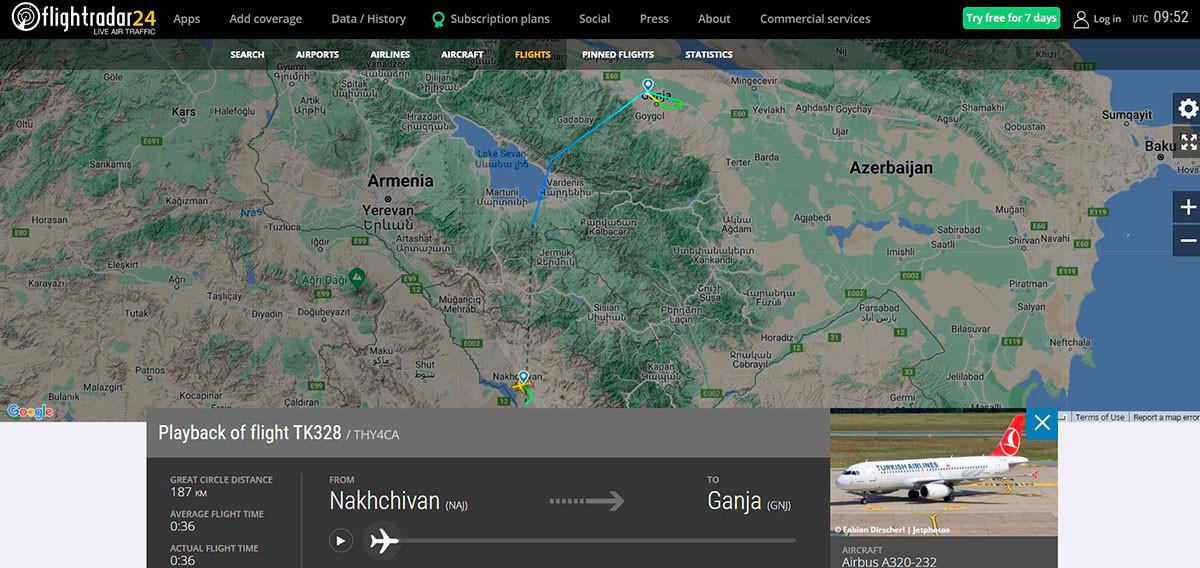The width and height of the screenshot is (1200, 568).
Task: Click Try free for 7 days button
Action: click(x=1011, y=18)
